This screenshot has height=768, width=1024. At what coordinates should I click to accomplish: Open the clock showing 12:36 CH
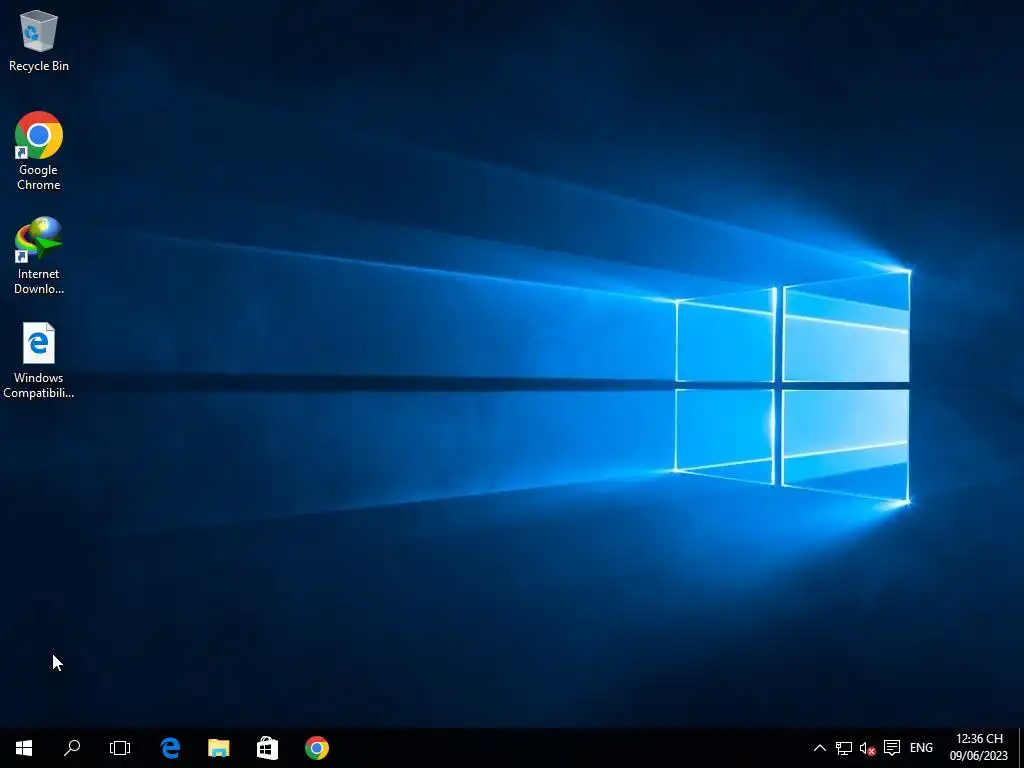tap(978, 747)
